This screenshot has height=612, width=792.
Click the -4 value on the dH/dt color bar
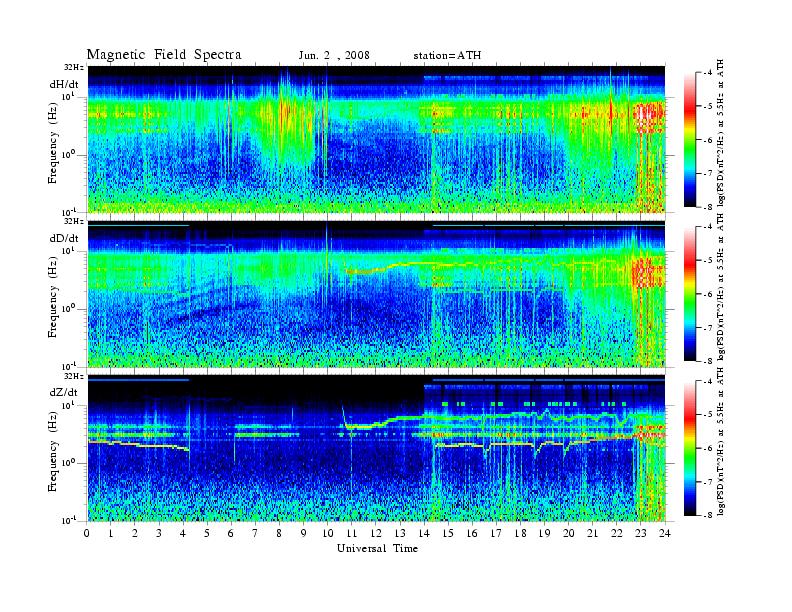[708, 73]
